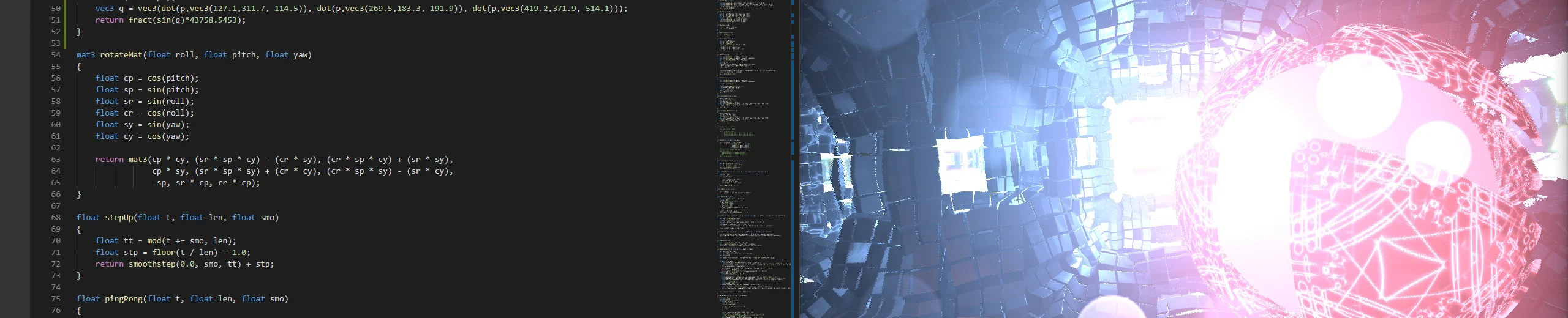1568x318 pixels.
Task: Click the code minimap to jump in file
Action: (753, 159)
